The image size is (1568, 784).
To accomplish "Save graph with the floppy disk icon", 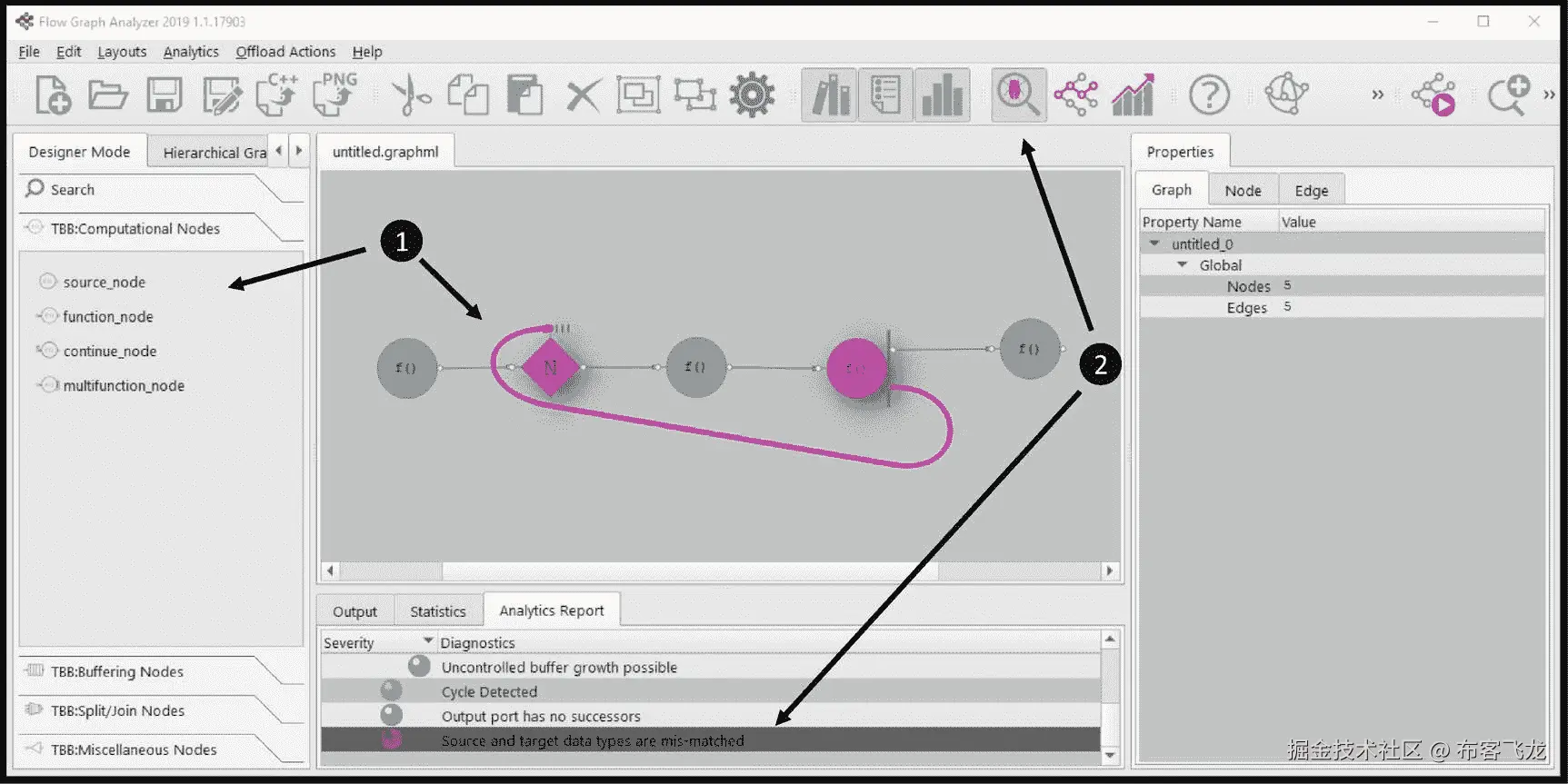I will [x=165, y=95].
